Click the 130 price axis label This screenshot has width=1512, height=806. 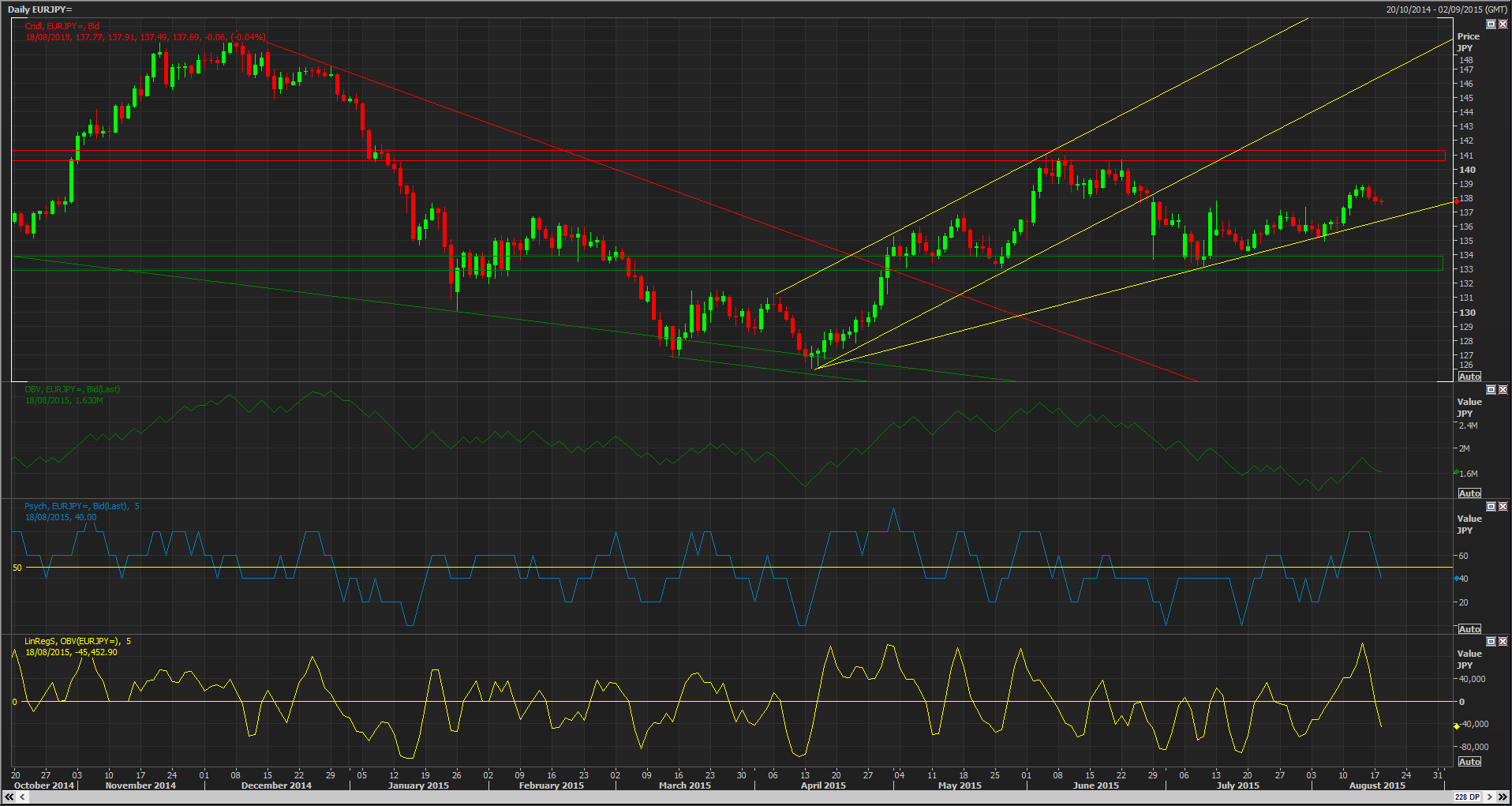pyautogui.click(x=1467, y=313)
